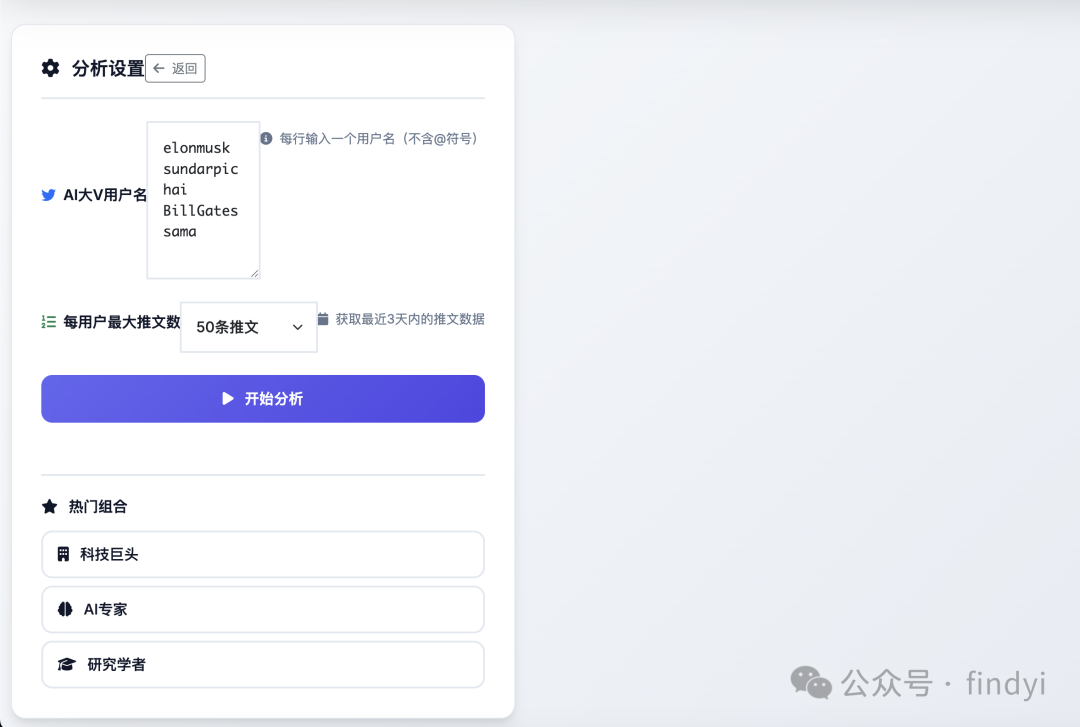Viewport: 1080px width, 727px height.
Task: Click the graduation cap icon in 研究学者
Action: pos(67,664)
